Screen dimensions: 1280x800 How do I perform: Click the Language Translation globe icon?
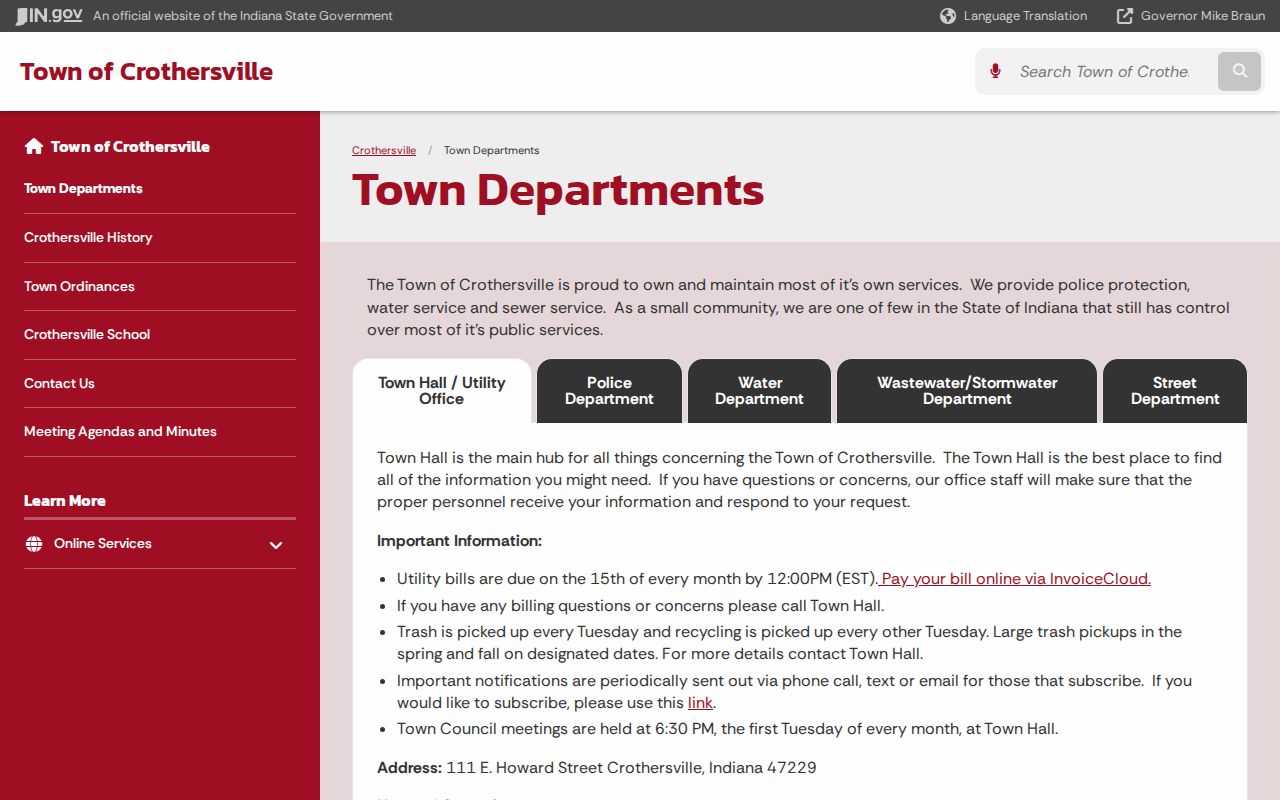(948, 16)
